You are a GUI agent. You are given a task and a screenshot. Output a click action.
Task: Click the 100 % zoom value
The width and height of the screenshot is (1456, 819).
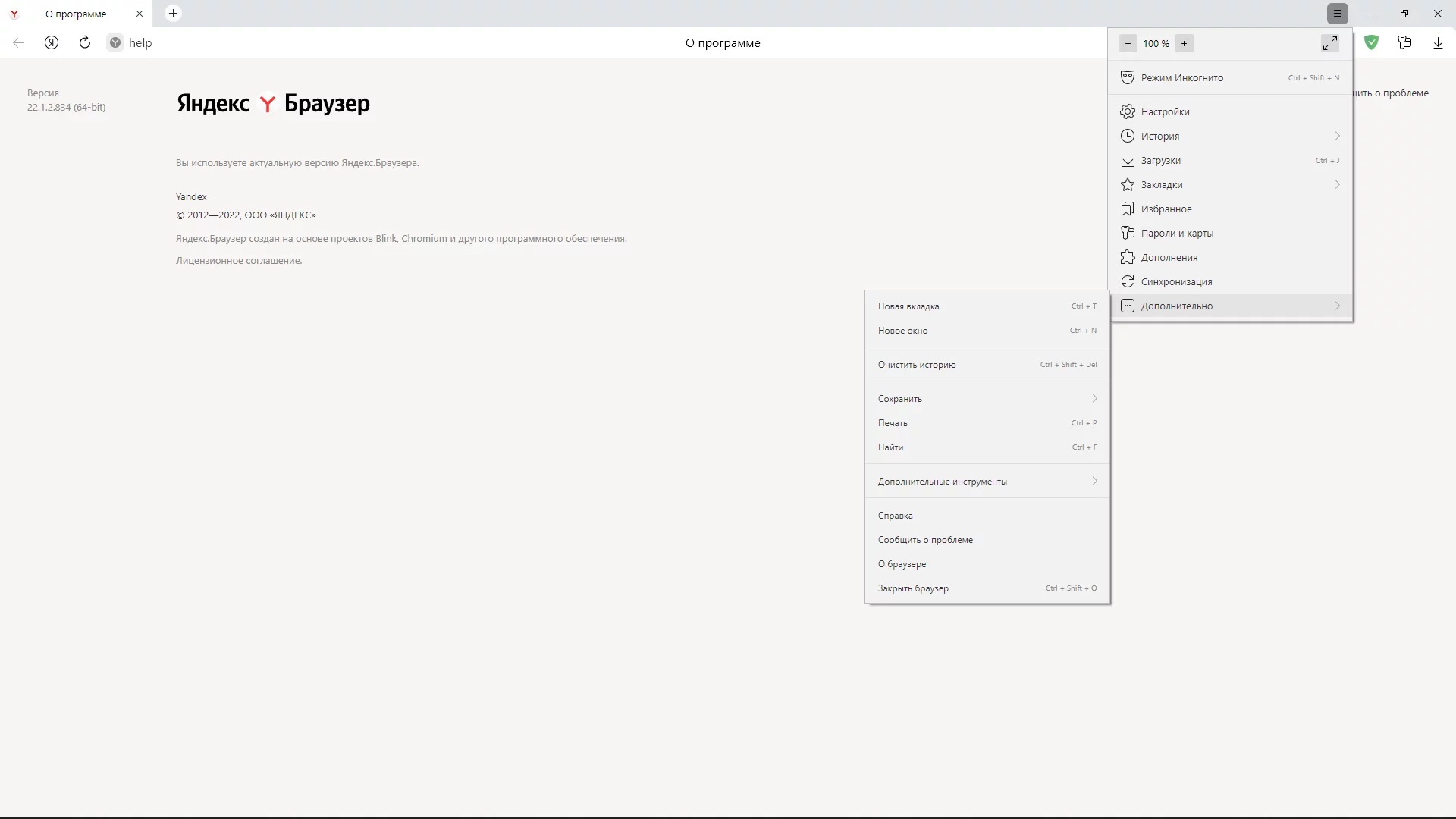(x=1156, y=44)
